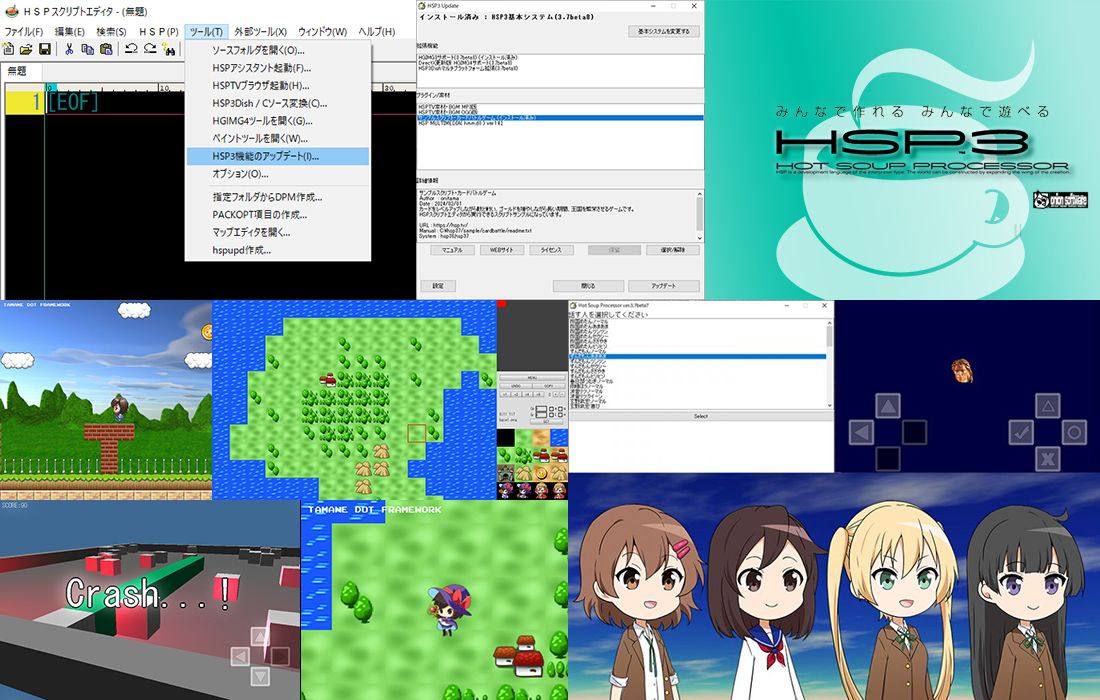Screen dimensions: 1100x700
Task: Close the Hot Soup Processor window
Action: [x=824, y=306]
